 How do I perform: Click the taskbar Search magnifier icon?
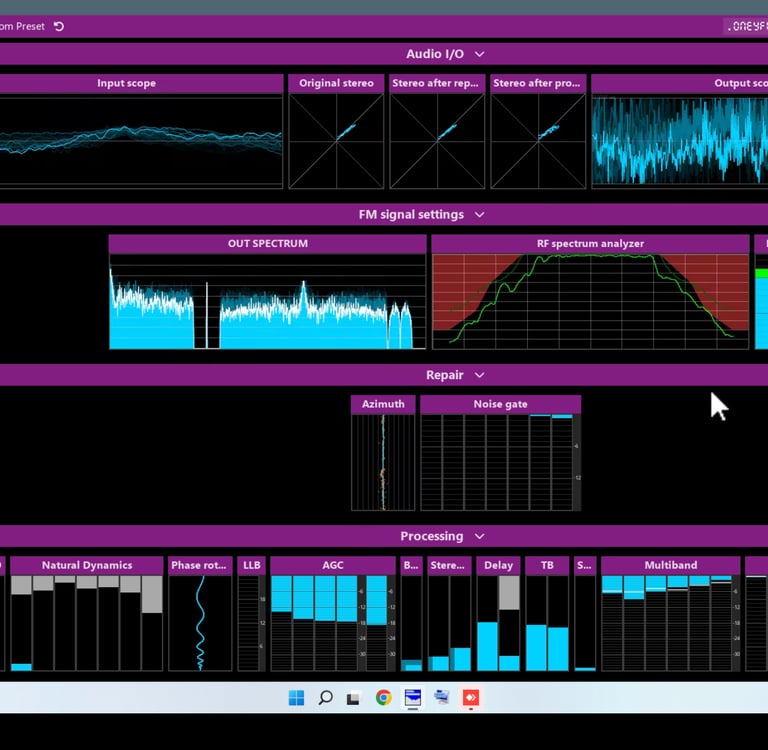[325, 698]
